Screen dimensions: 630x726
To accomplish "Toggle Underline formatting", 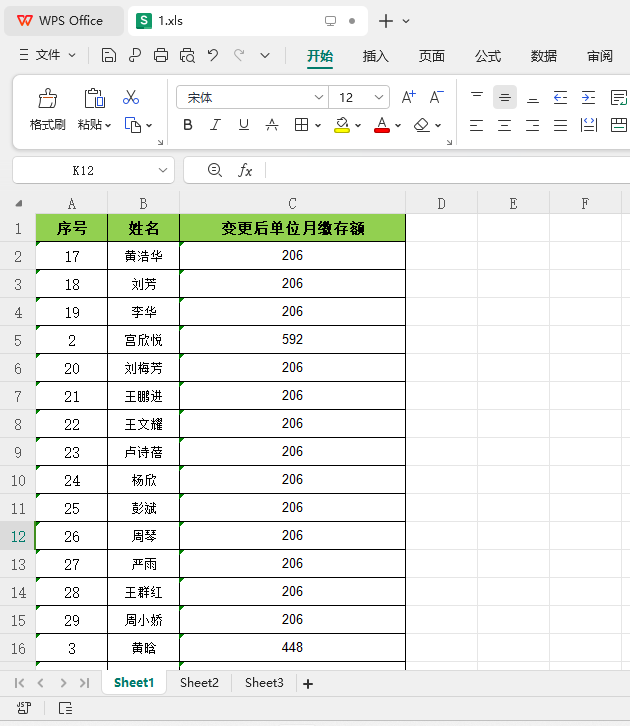I will pos(243,125).
